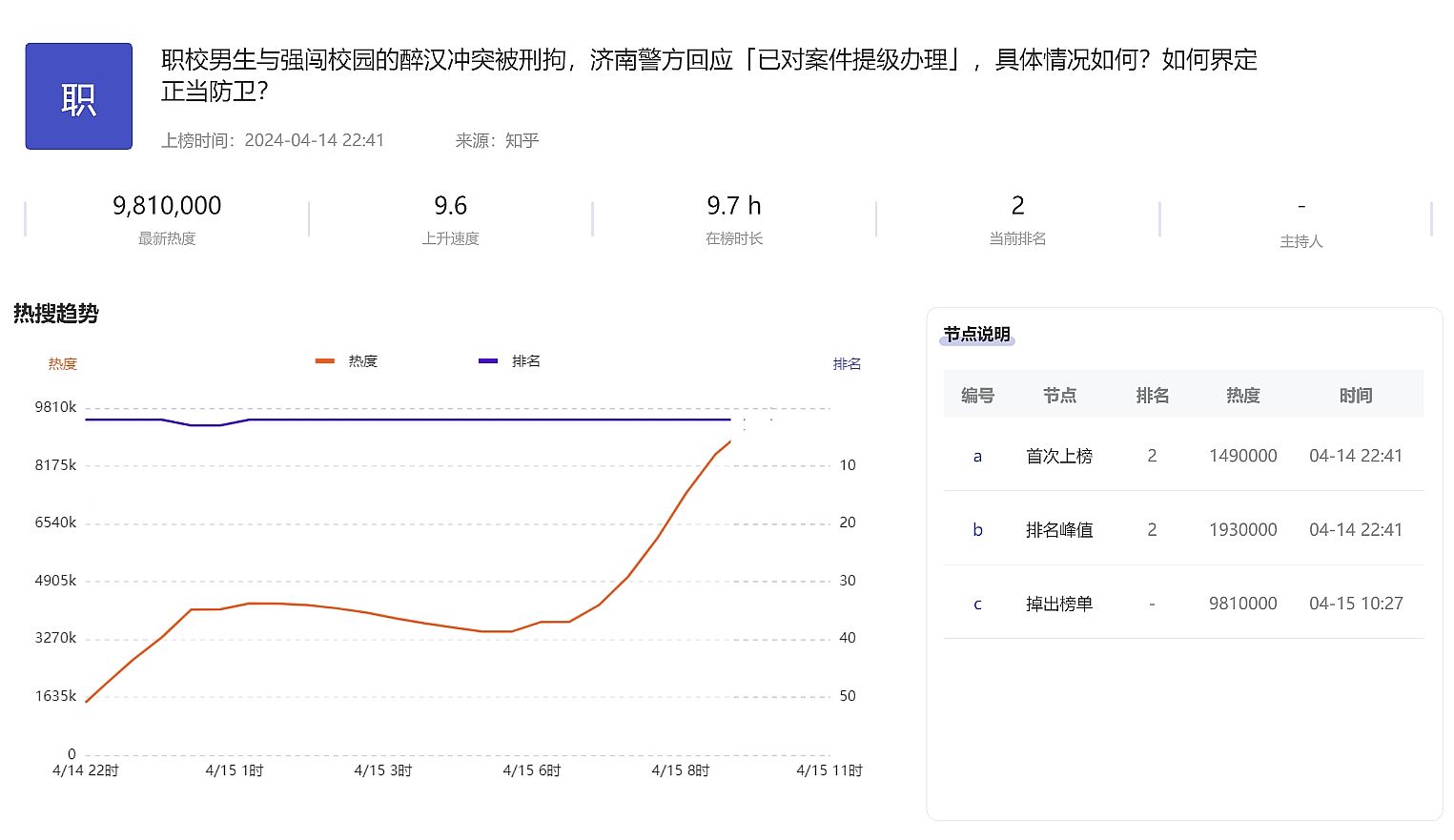Click the 4/15 6时 axis label
Image resolution: width=1454 pixels, height=840 pixels.
point(532,770)
